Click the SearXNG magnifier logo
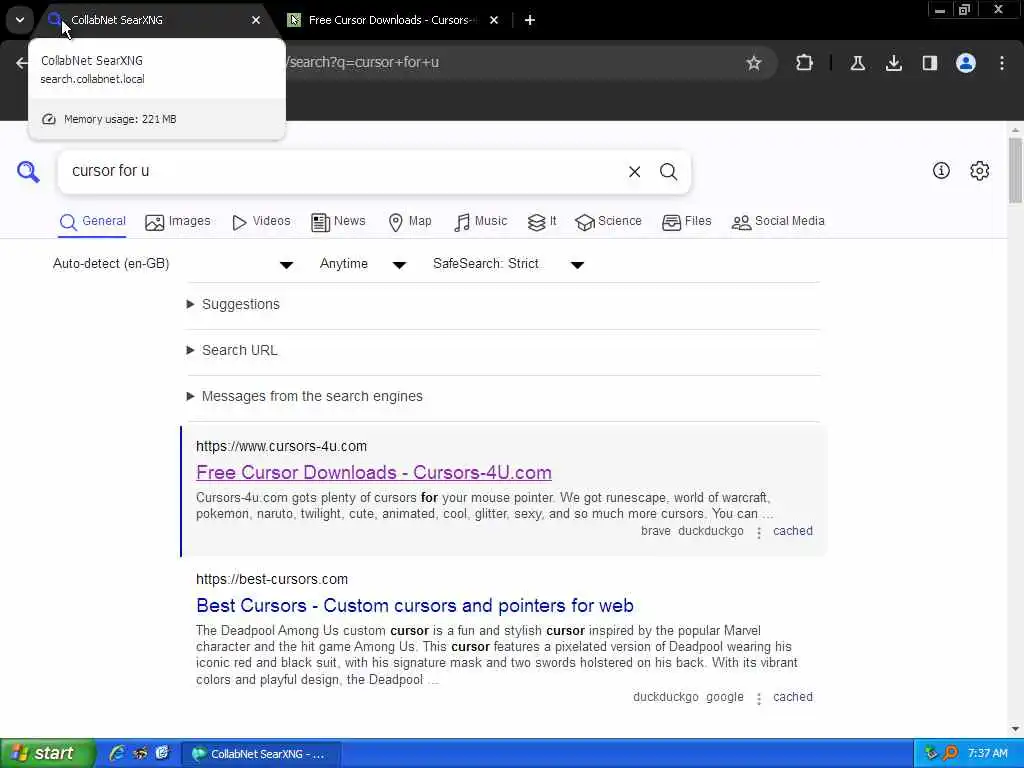The image size is (1024, 768). [x=28, y=172]
